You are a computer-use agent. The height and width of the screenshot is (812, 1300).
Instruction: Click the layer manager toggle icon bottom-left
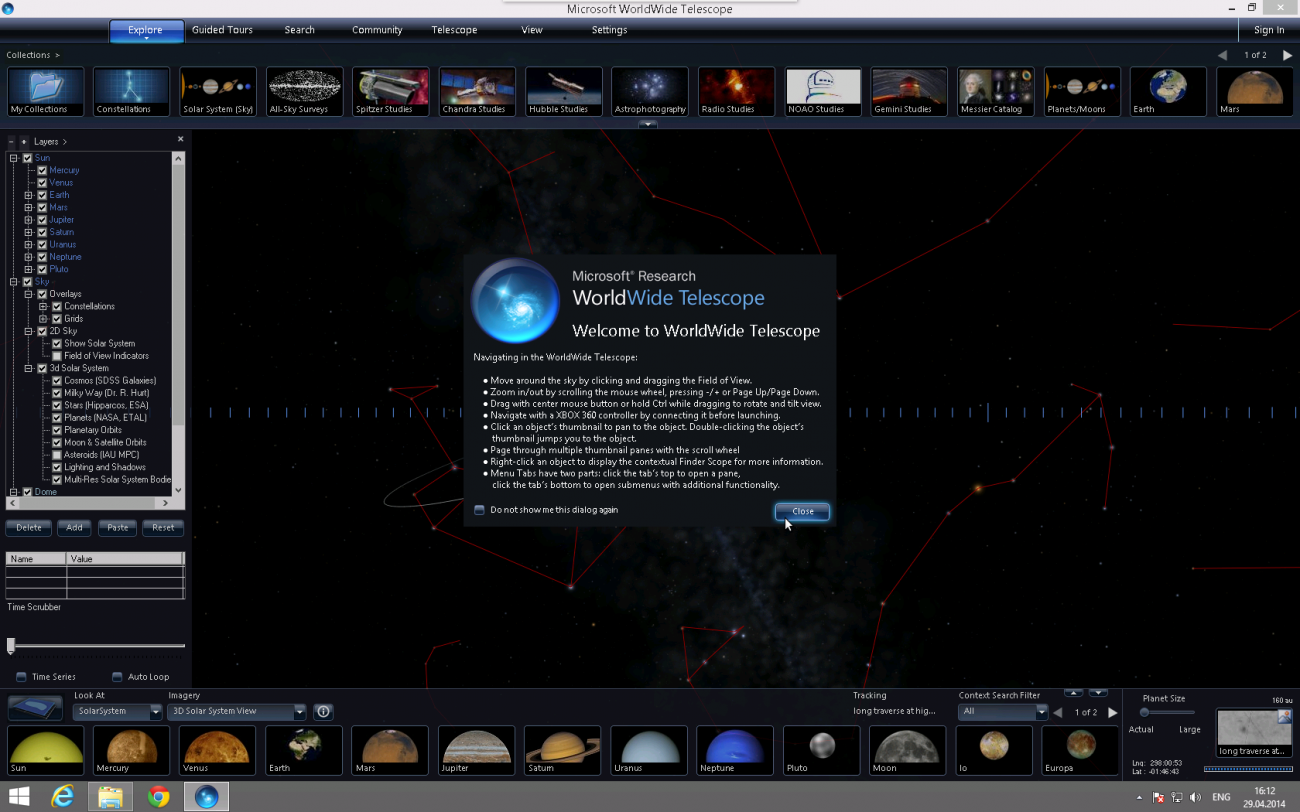tap(36, 708)
